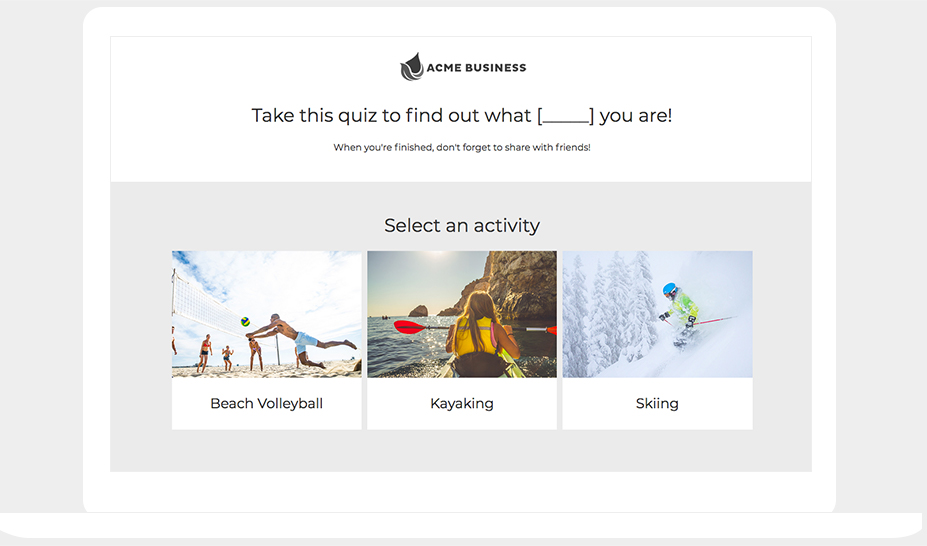Click the Acme Business leaf logo icon
Viewport: 927px width, 546px height.
[411, 67]
